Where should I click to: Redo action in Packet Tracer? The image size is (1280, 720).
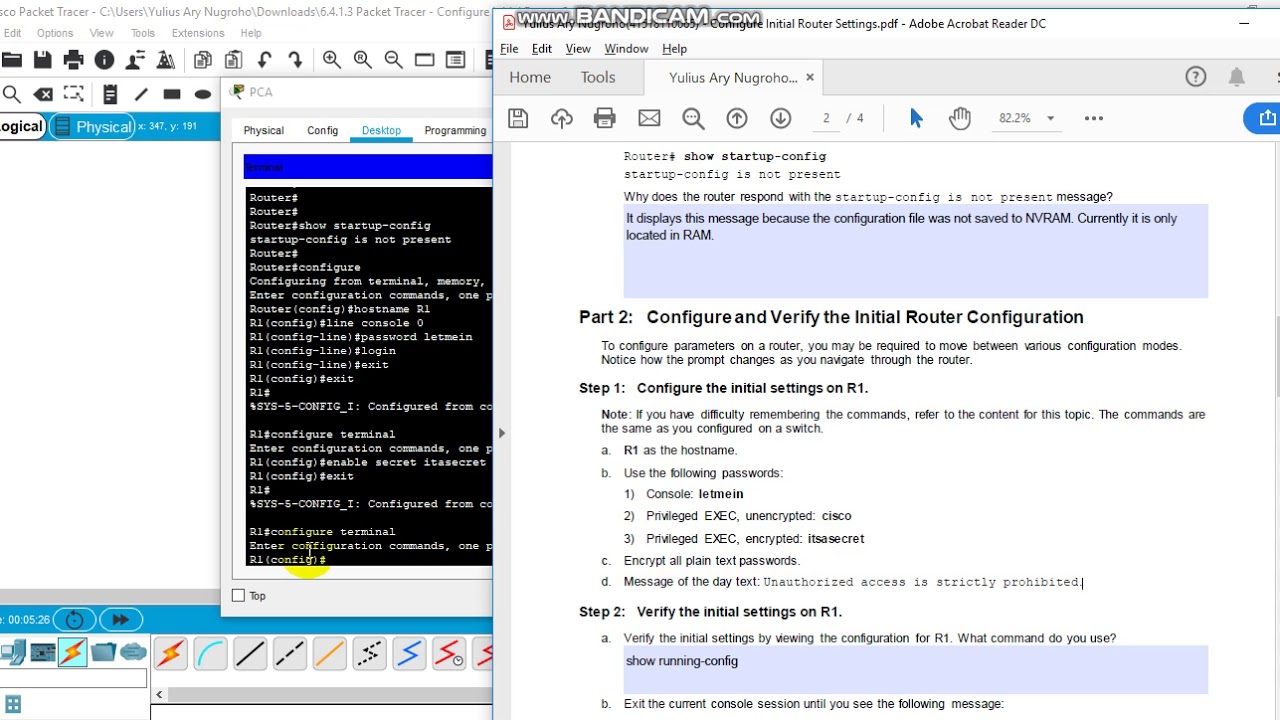(x=295, y=60)
